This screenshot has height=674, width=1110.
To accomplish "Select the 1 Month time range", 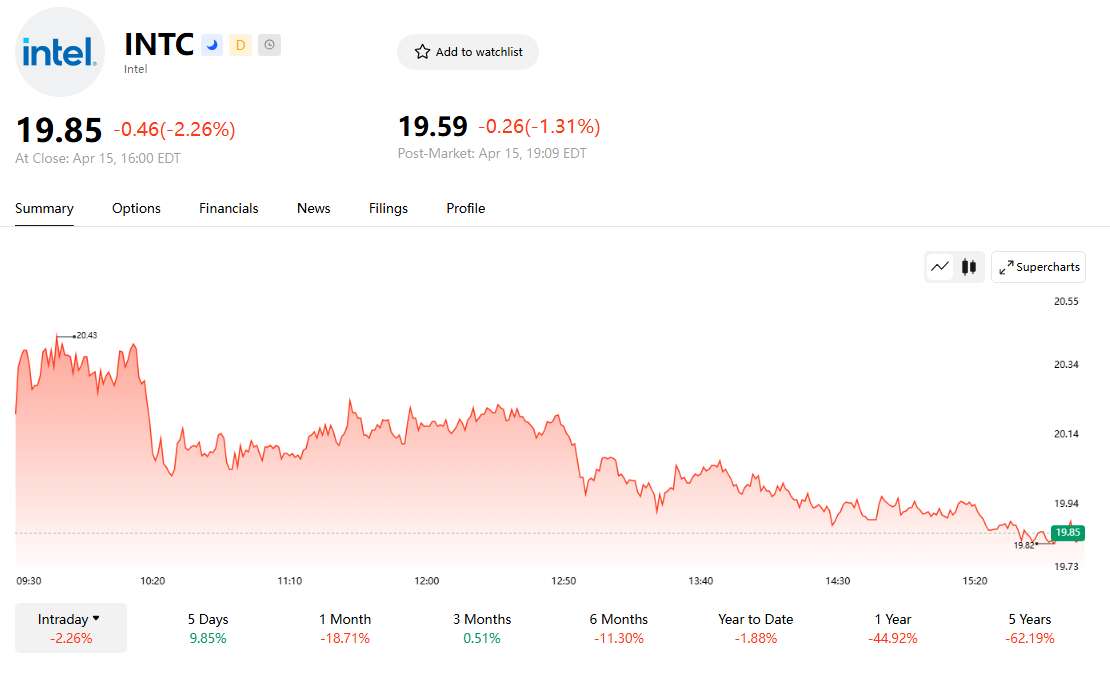I will coord(345,627).
